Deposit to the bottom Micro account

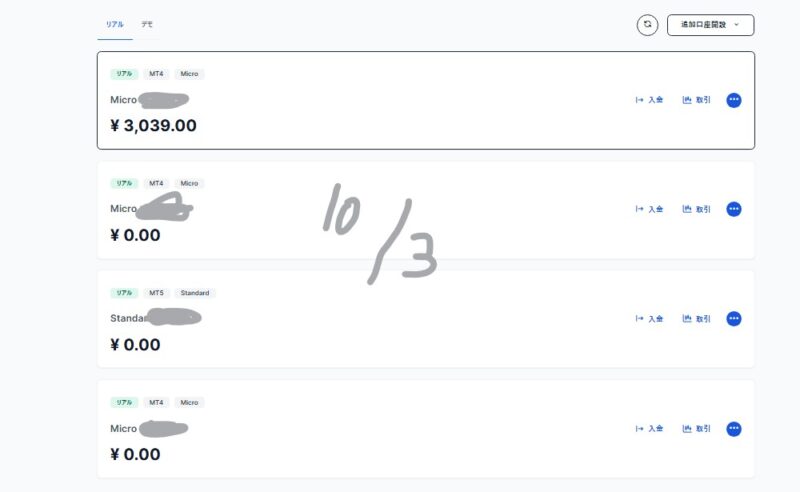coord(650,429)
